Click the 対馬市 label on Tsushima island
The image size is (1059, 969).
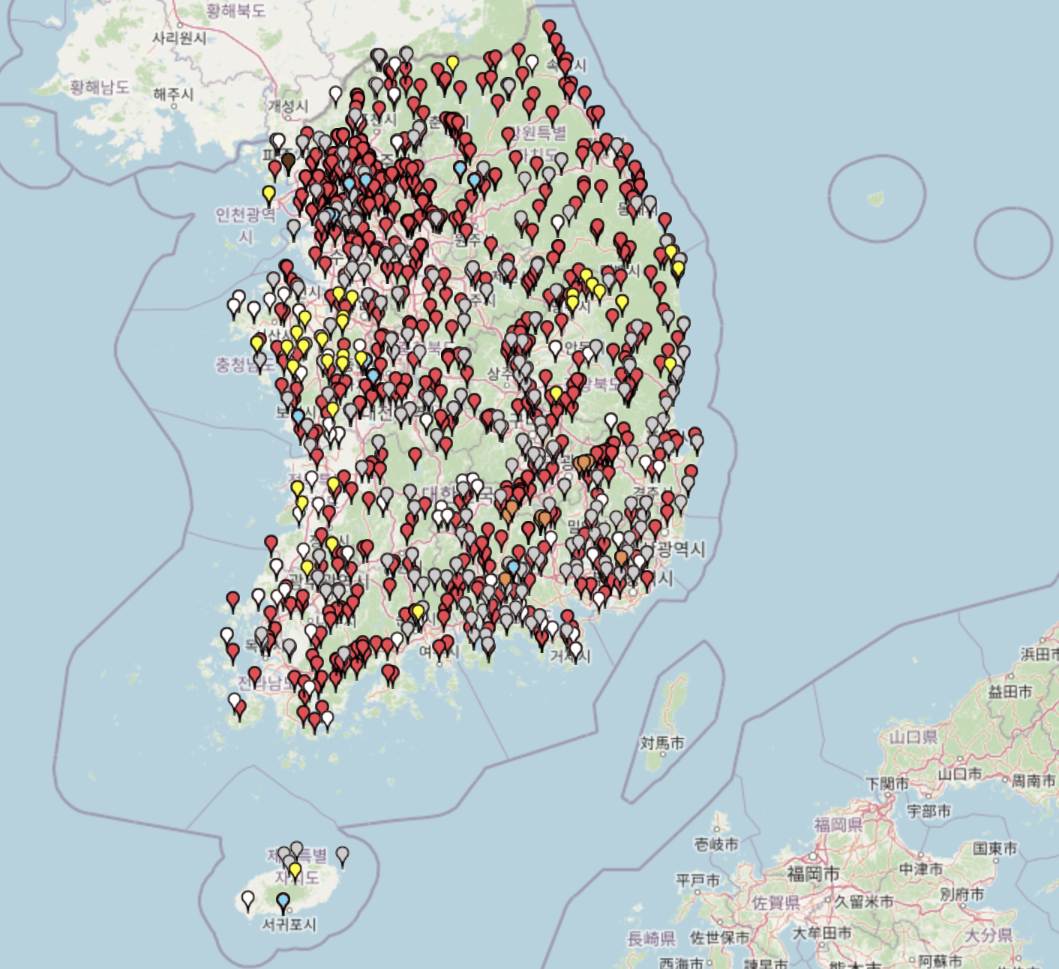point(663,743)
